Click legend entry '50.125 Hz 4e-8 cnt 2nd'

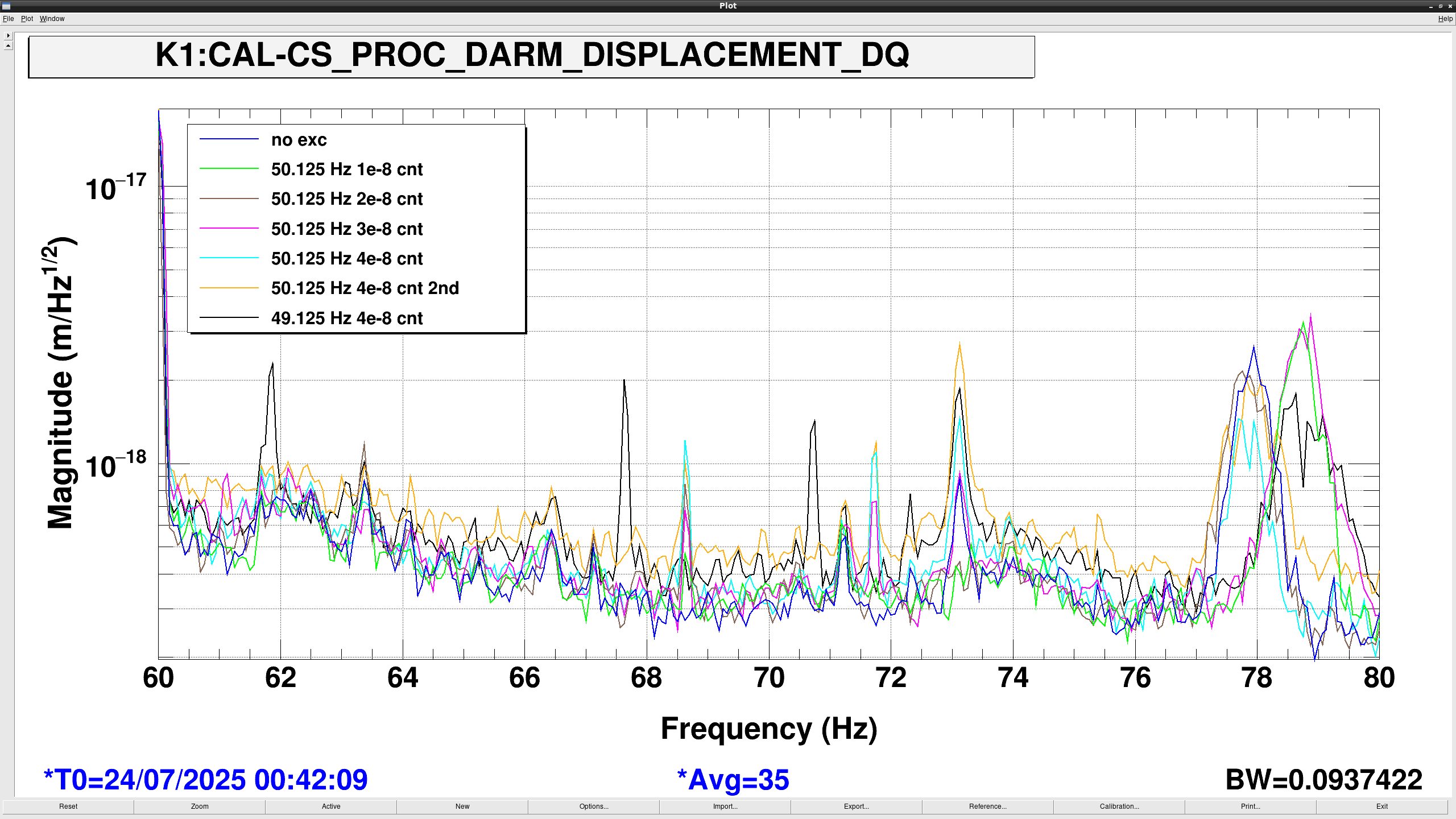click(x=365, y=288)
